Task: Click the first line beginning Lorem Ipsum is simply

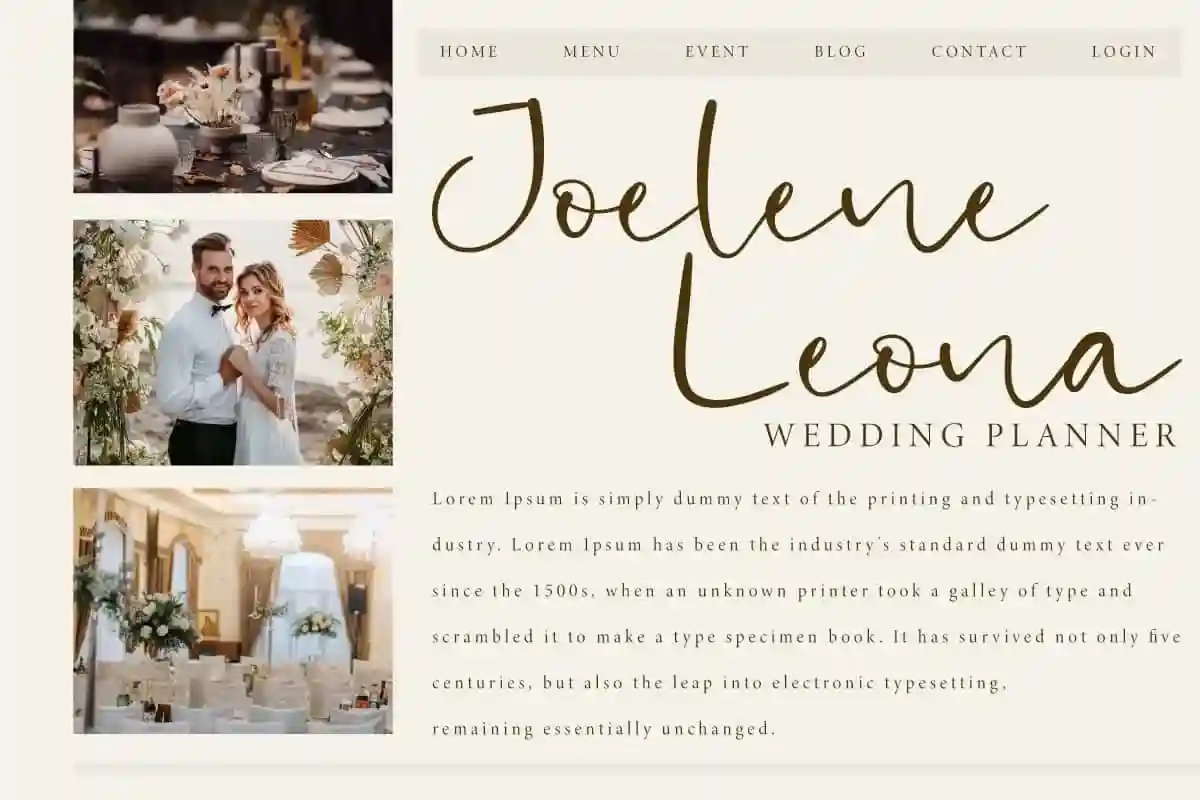Action: click(795, 499)
